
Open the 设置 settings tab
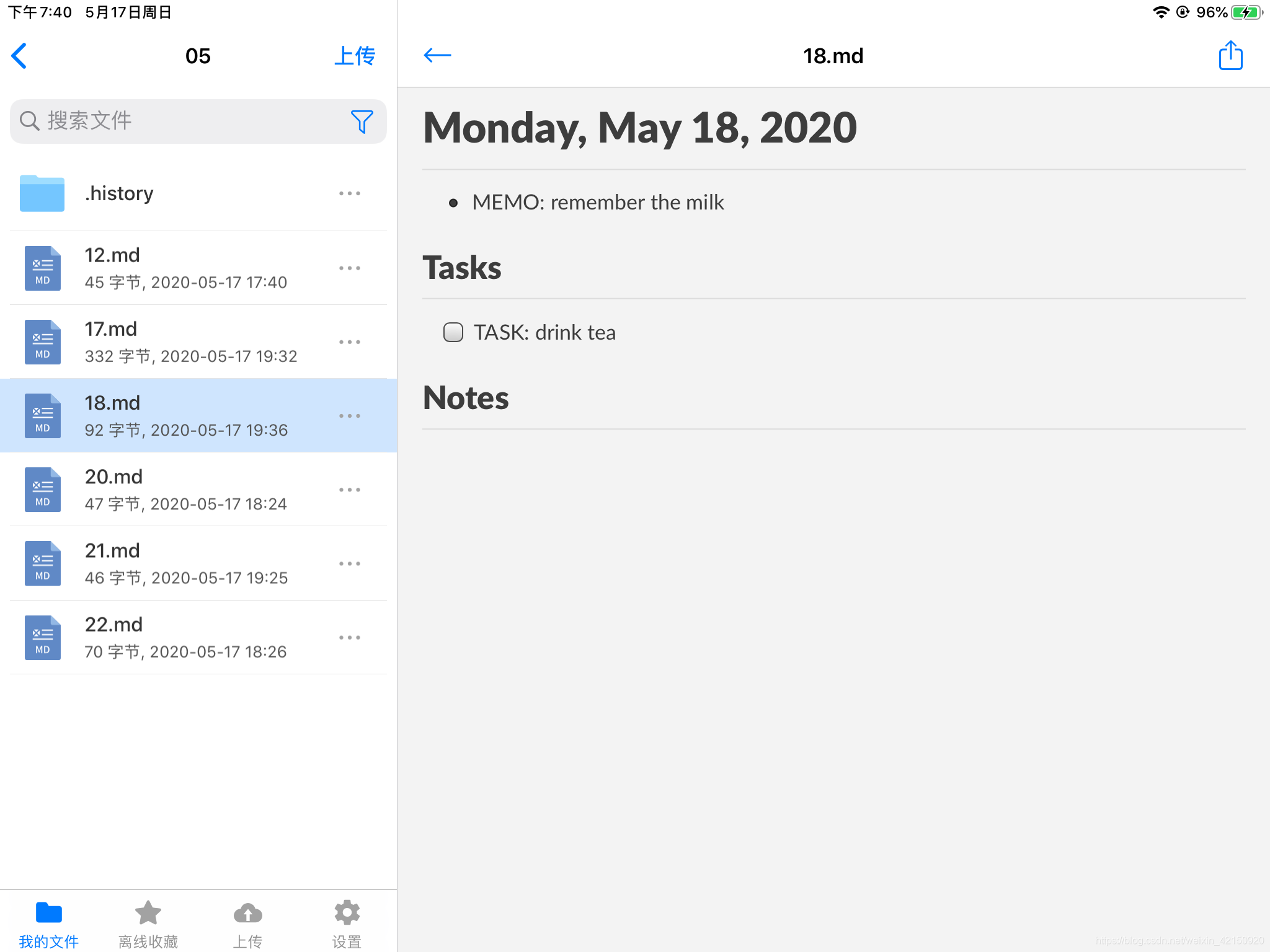click(347, 923)
